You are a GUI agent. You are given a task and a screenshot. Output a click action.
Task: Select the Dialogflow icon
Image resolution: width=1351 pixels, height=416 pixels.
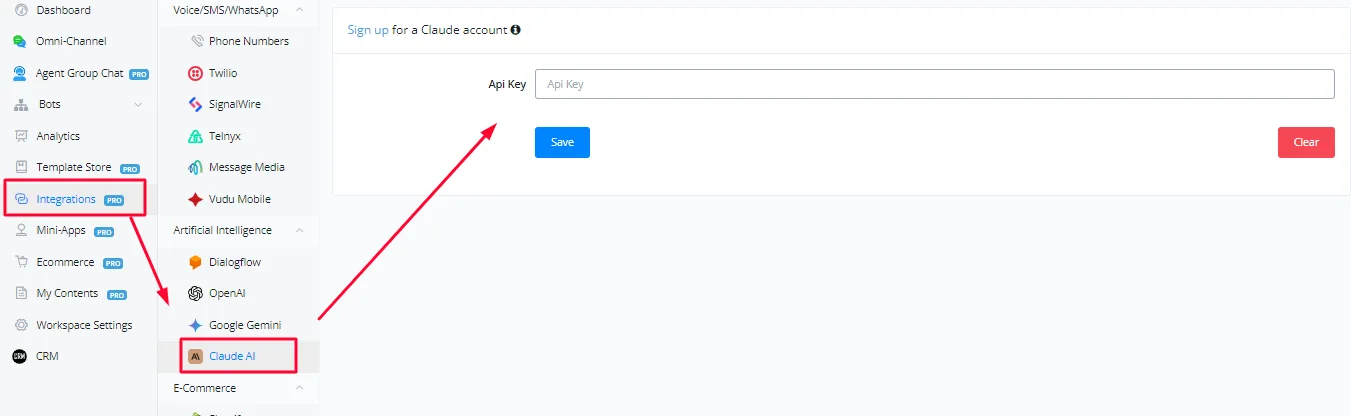click(x=196, y=262)
